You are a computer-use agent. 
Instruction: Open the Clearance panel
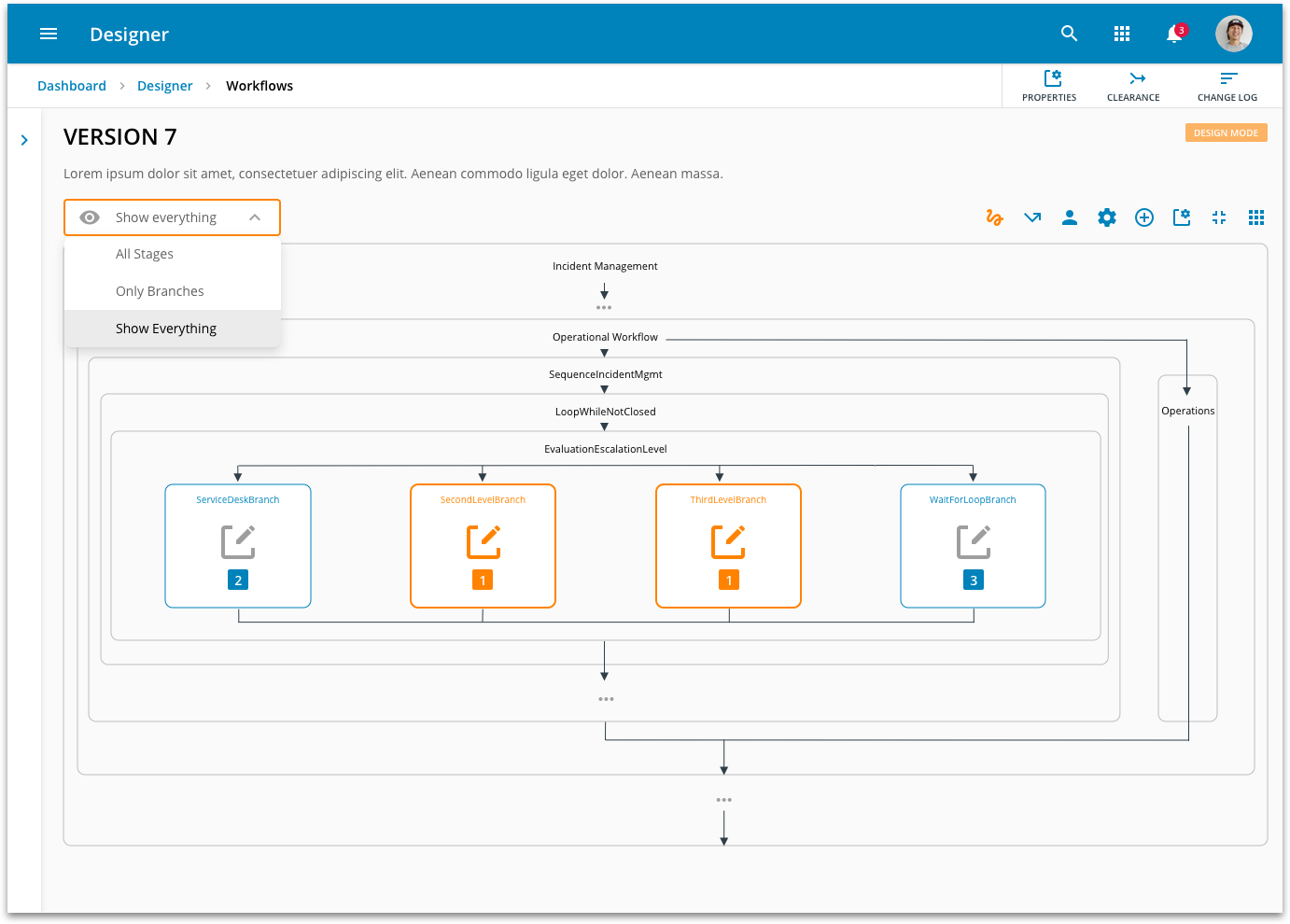tap(1133, 86)
